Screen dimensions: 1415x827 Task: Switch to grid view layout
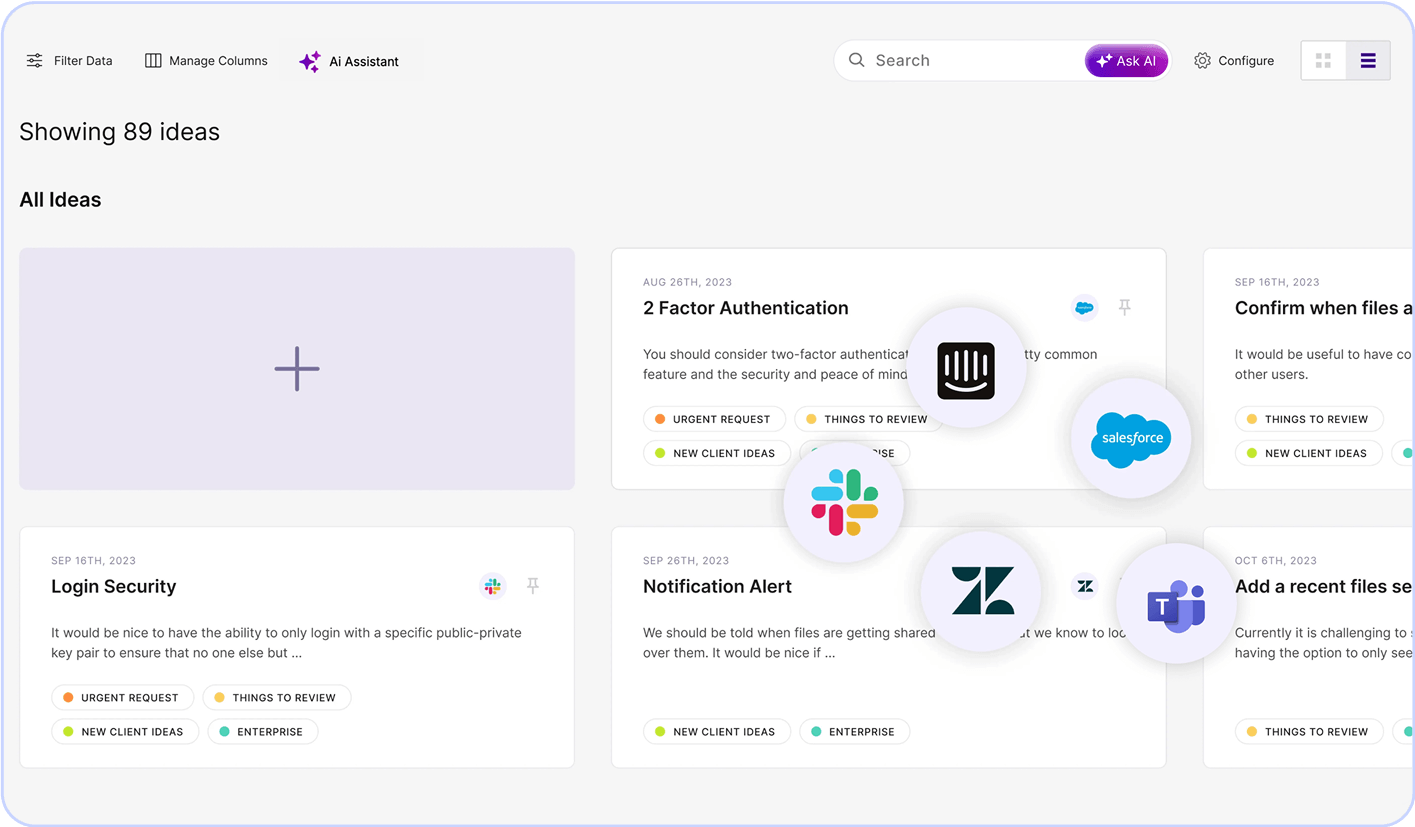1323,61
